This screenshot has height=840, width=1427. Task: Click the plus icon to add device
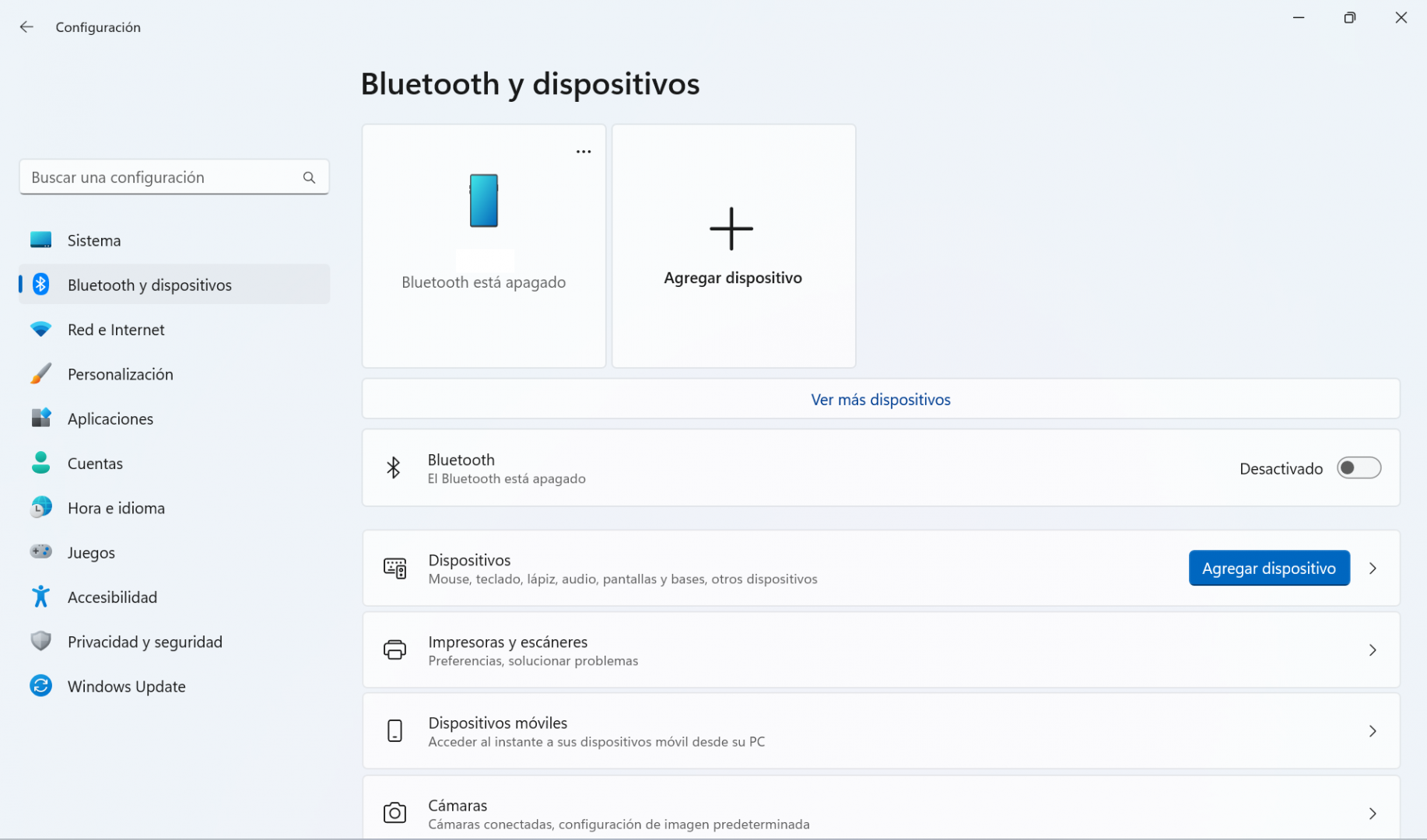[731, 229]
